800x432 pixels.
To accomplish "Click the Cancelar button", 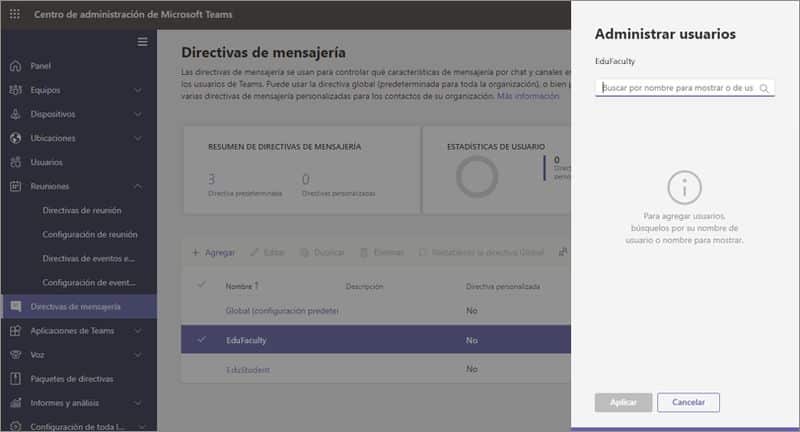I will pos(688,402).
